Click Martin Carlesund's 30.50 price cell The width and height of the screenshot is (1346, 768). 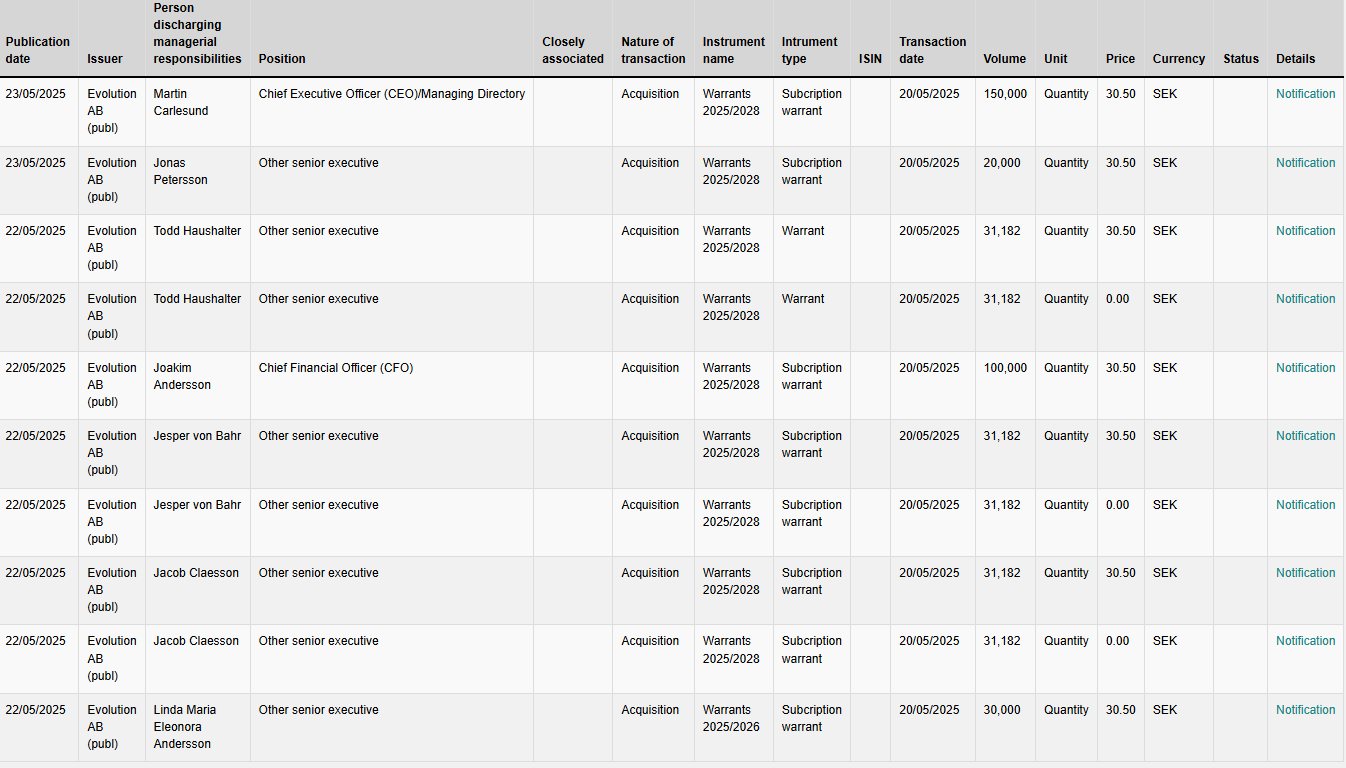click(x=1120, y=94)
